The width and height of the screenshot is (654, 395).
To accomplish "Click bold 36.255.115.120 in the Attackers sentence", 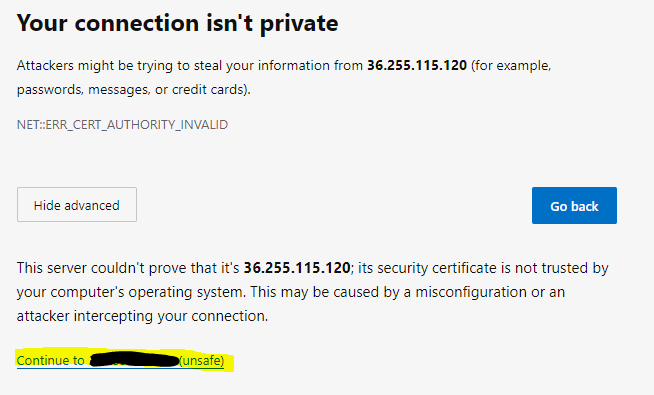I will tap(417, 65).
